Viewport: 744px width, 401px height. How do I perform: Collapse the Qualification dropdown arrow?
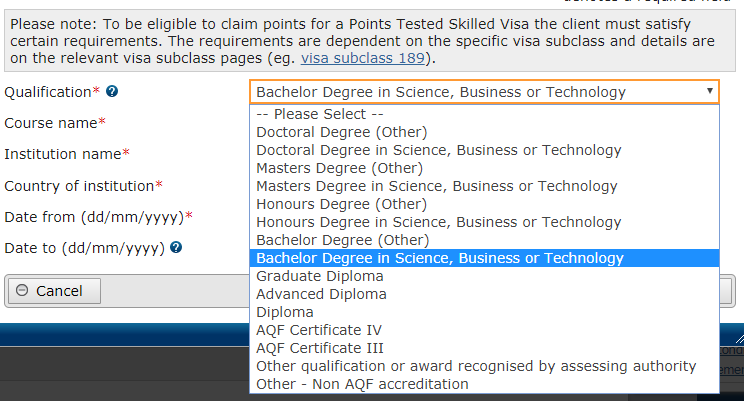[709, 92]
